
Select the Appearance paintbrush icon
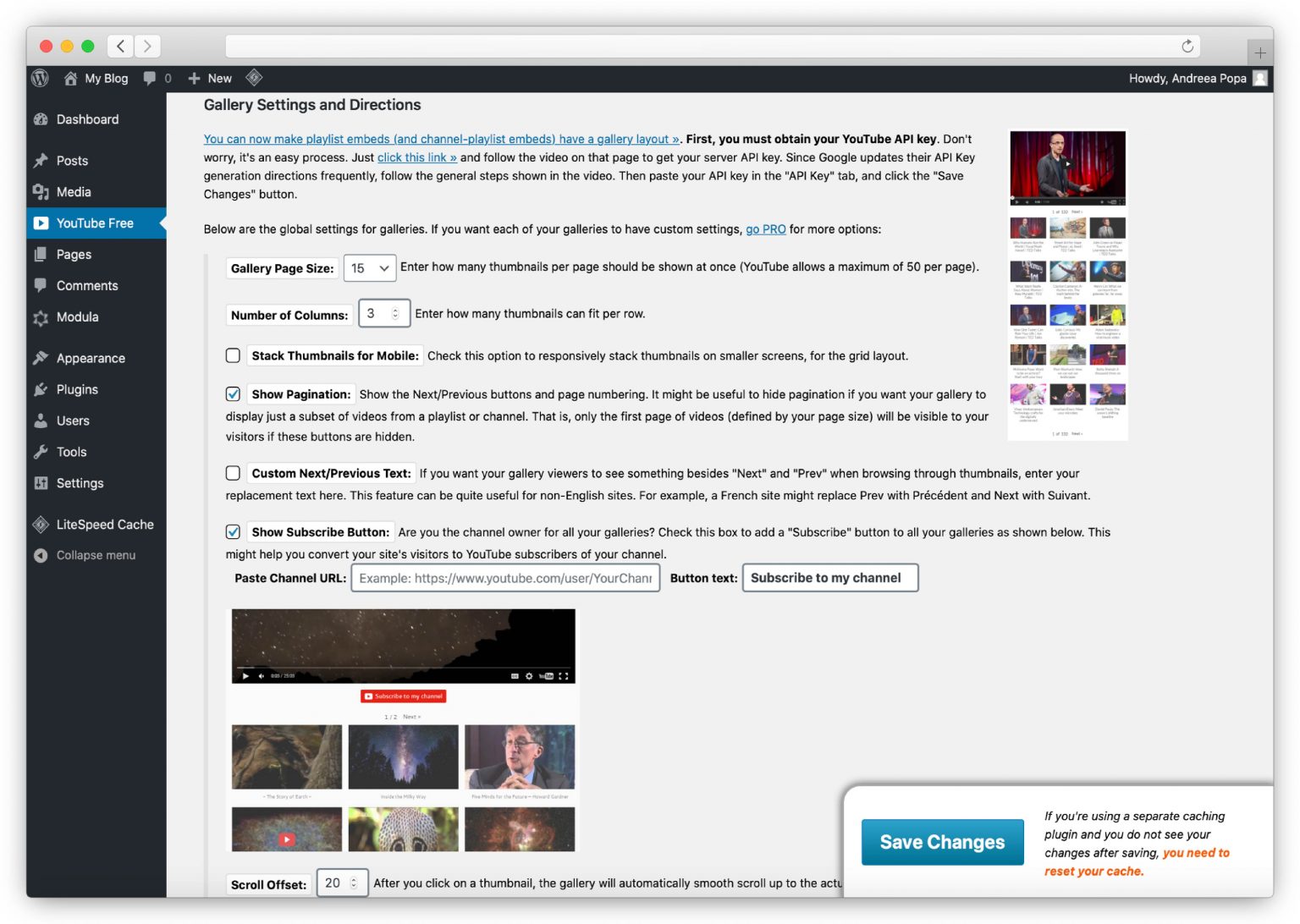coord(41,357)
